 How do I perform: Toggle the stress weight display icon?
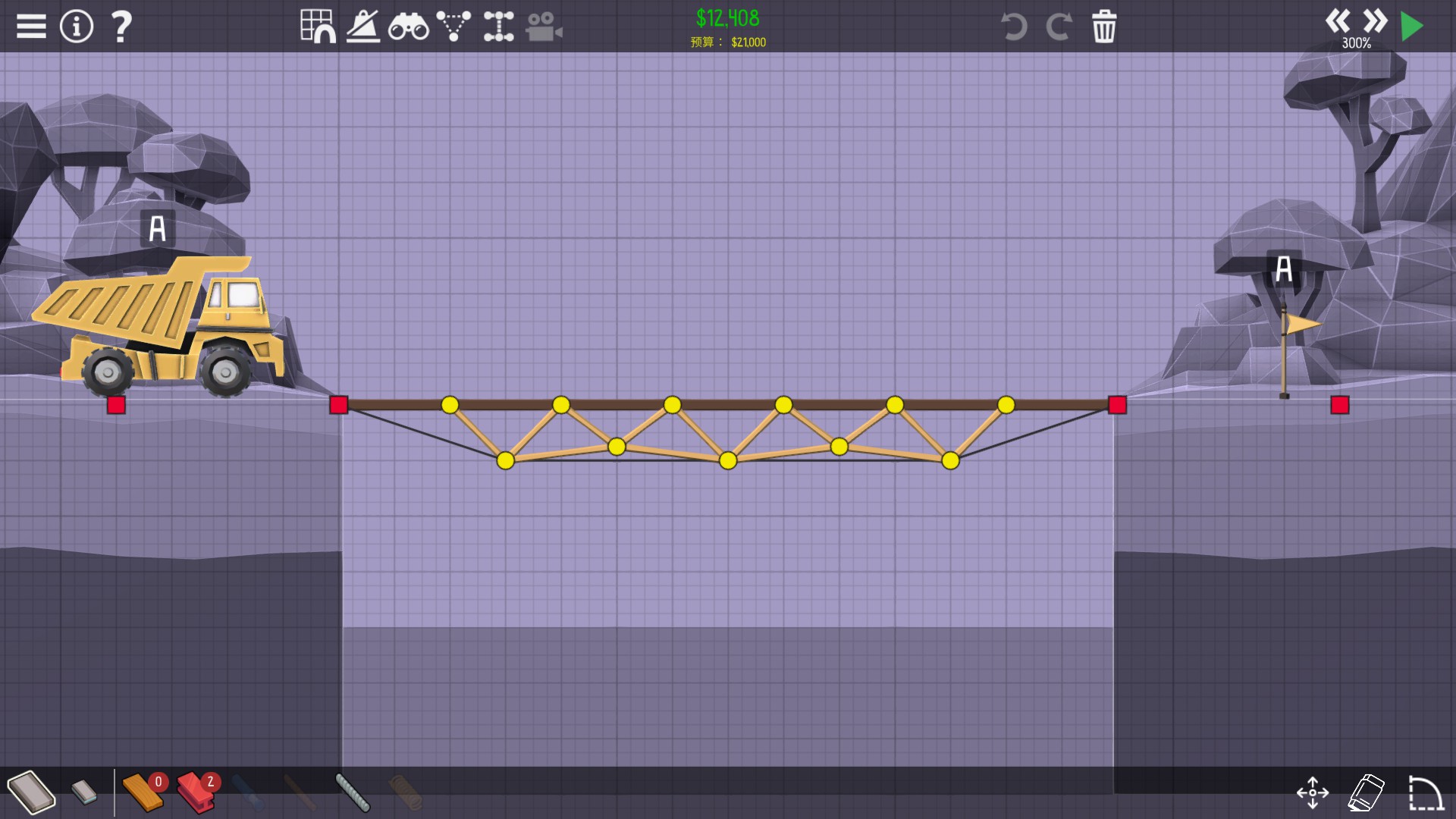click(363, 27)
